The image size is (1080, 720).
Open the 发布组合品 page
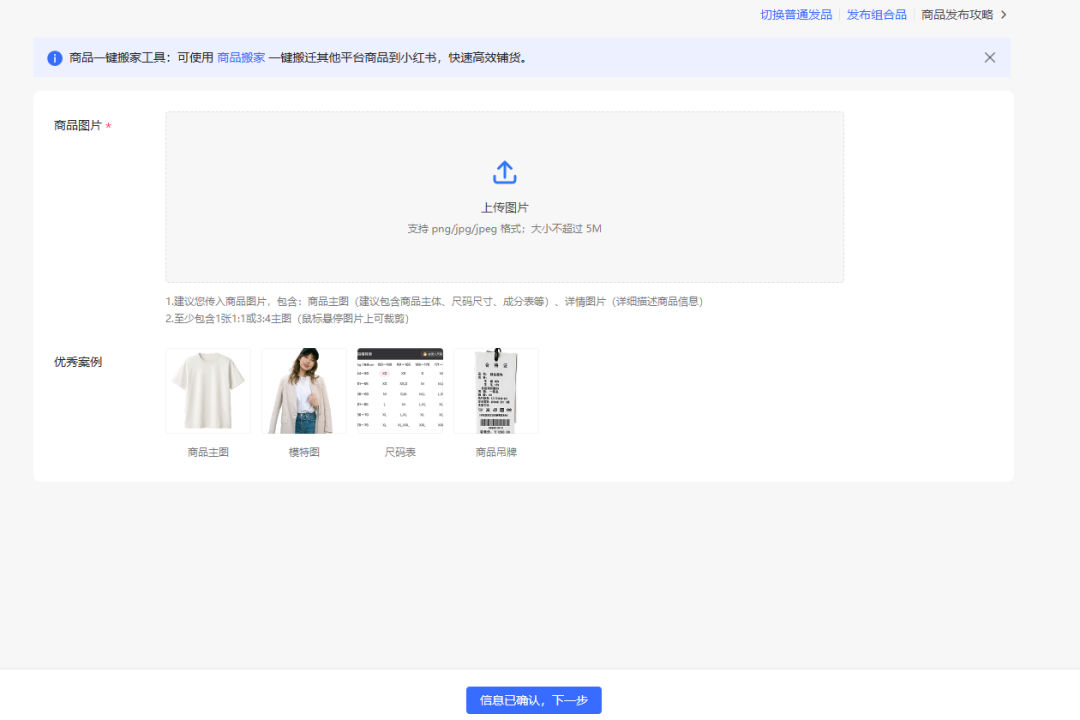(875, 15)
